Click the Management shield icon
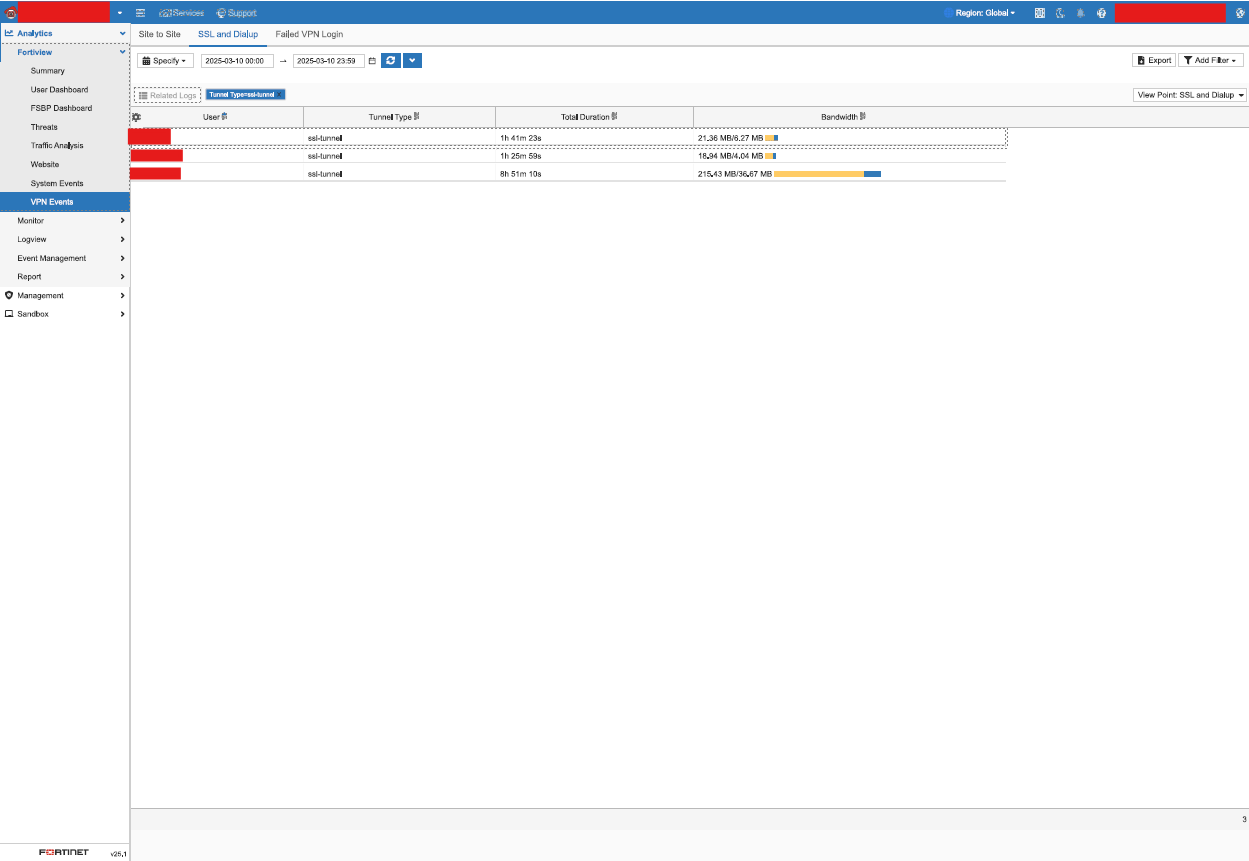The image size is (1249, 861). (9, 295)
